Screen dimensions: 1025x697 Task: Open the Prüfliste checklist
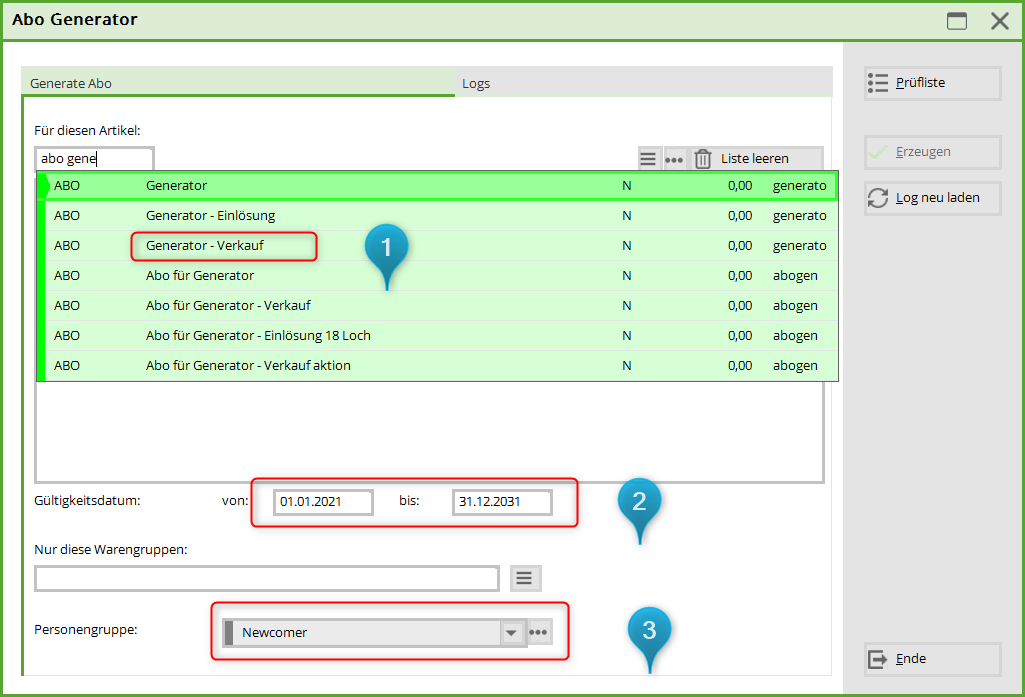[x=932, y=83]
